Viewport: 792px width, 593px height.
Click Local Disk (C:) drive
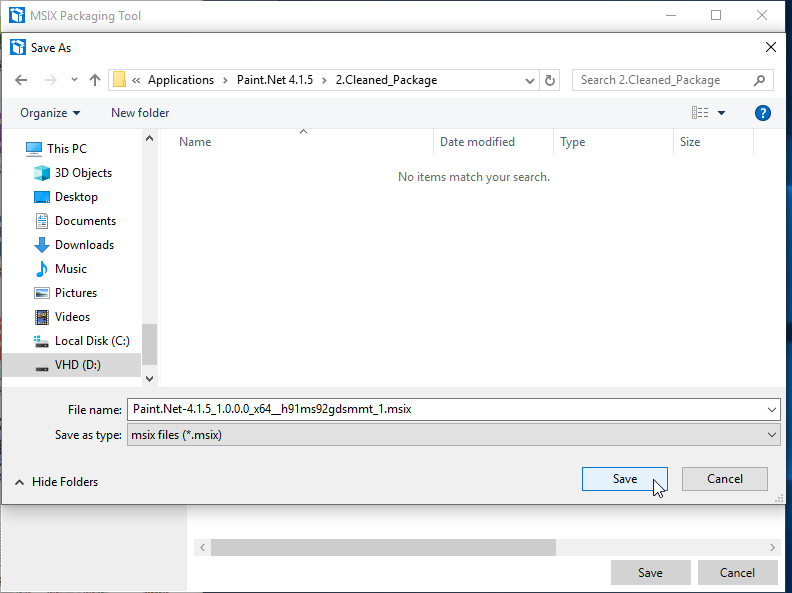click(x=92, y=341)
